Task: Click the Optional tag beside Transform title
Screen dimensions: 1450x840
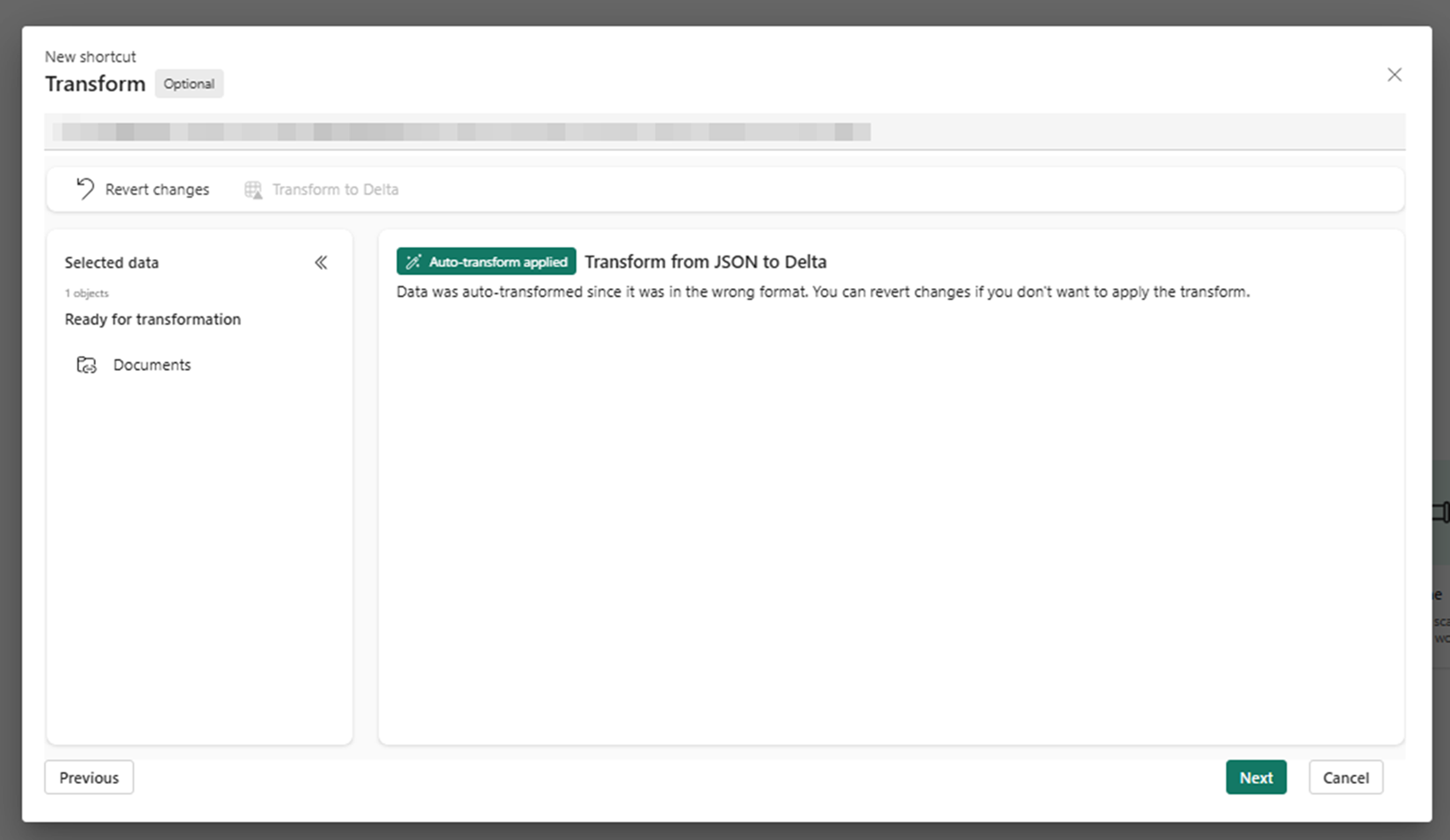Action: tap(189, 84)
